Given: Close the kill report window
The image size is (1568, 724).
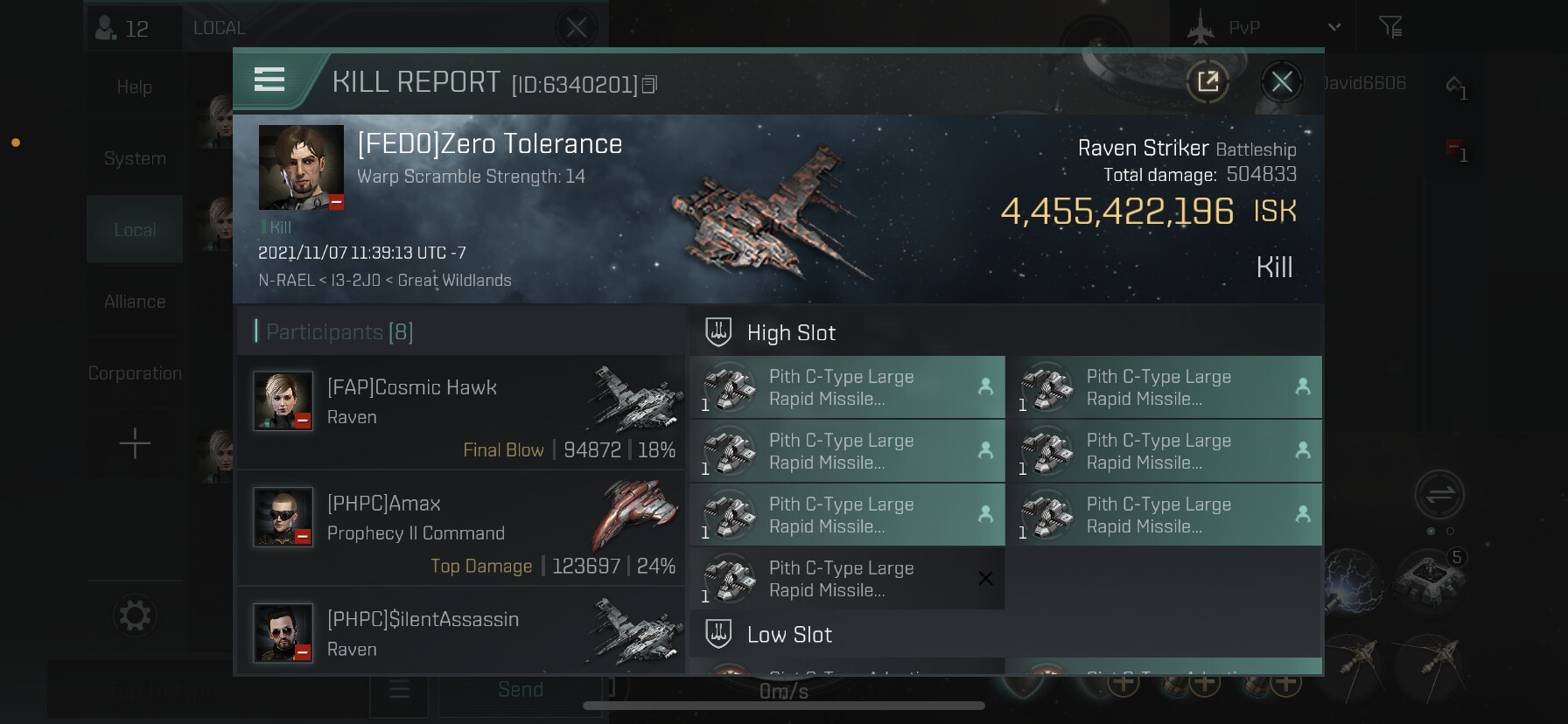Looking at the screenshot, I should click(1282, 82).
